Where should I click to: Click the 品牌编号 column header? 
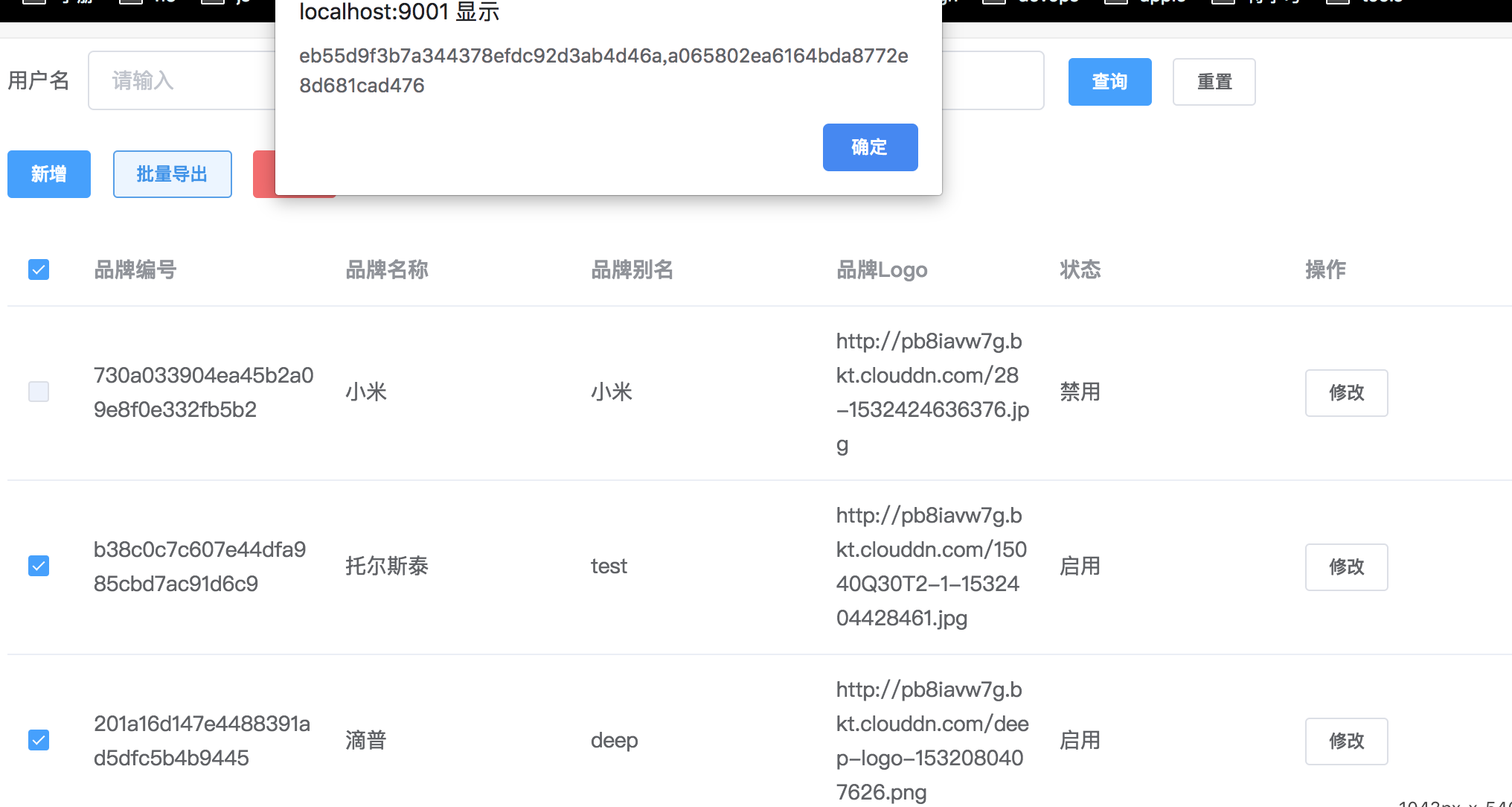coord(135,269)
